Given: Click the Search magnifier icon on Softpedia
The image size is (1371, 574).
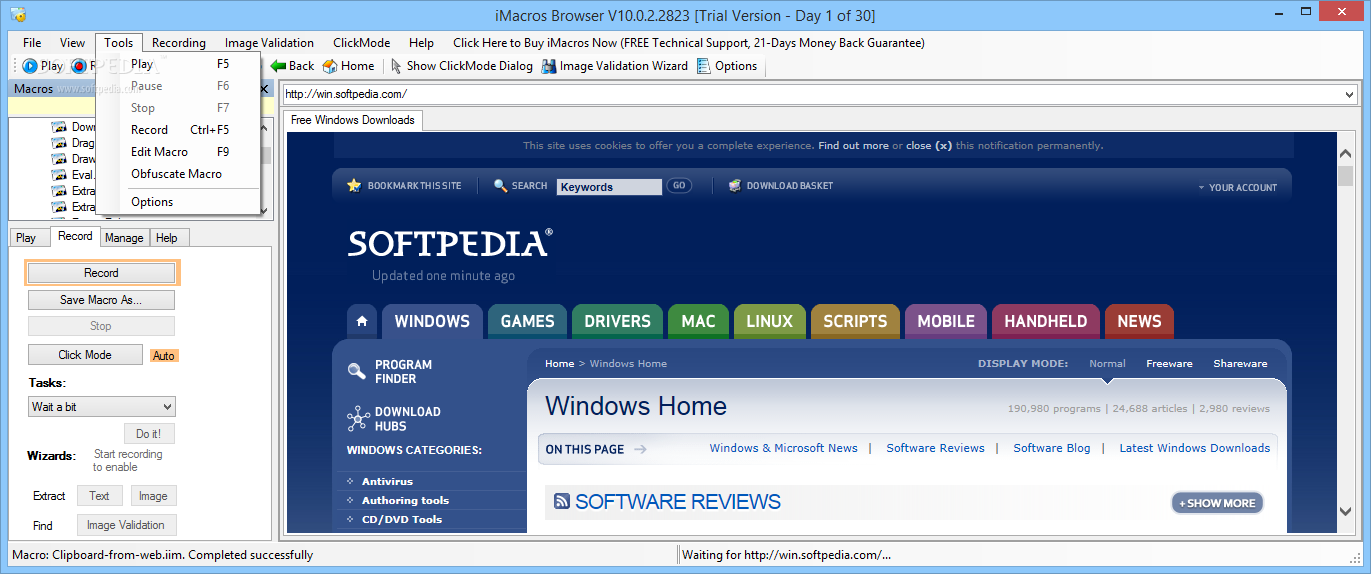Looking at the screenshot, I should 501,186.
